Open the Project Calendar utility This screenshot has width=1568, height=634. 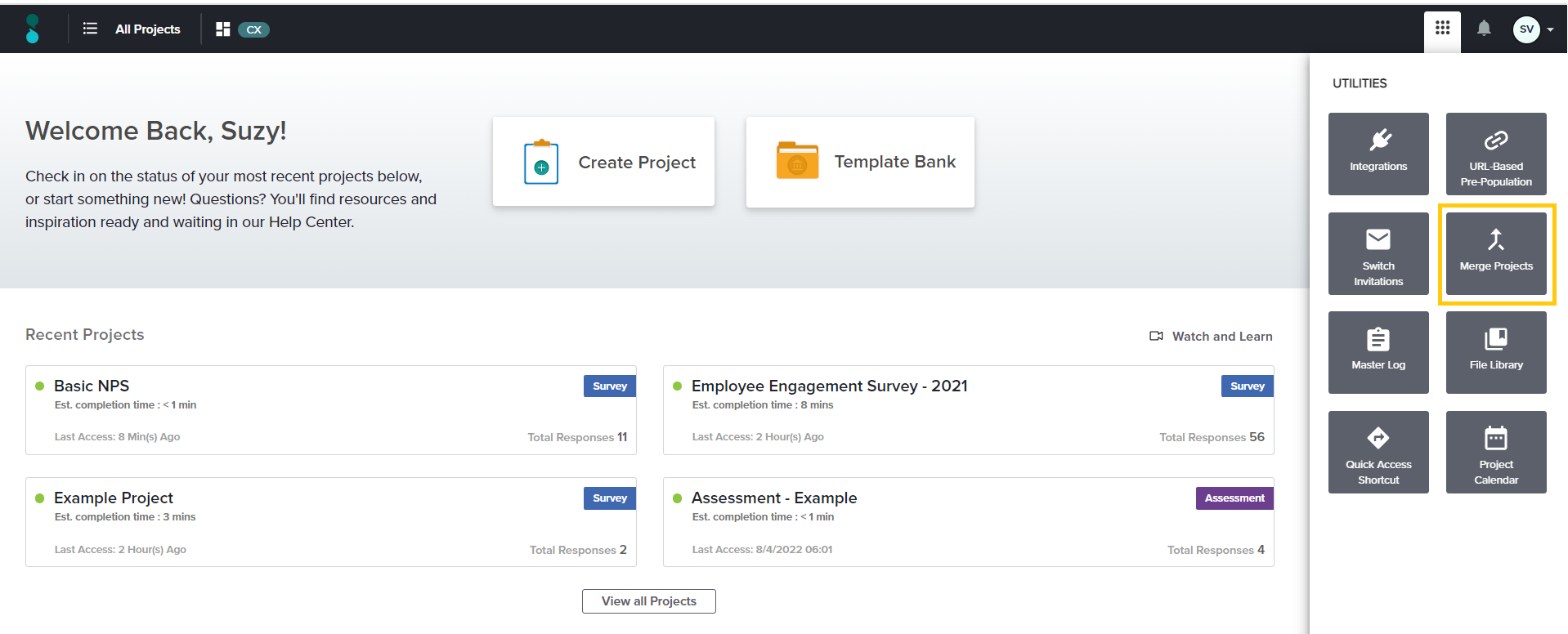[1495, 452]
